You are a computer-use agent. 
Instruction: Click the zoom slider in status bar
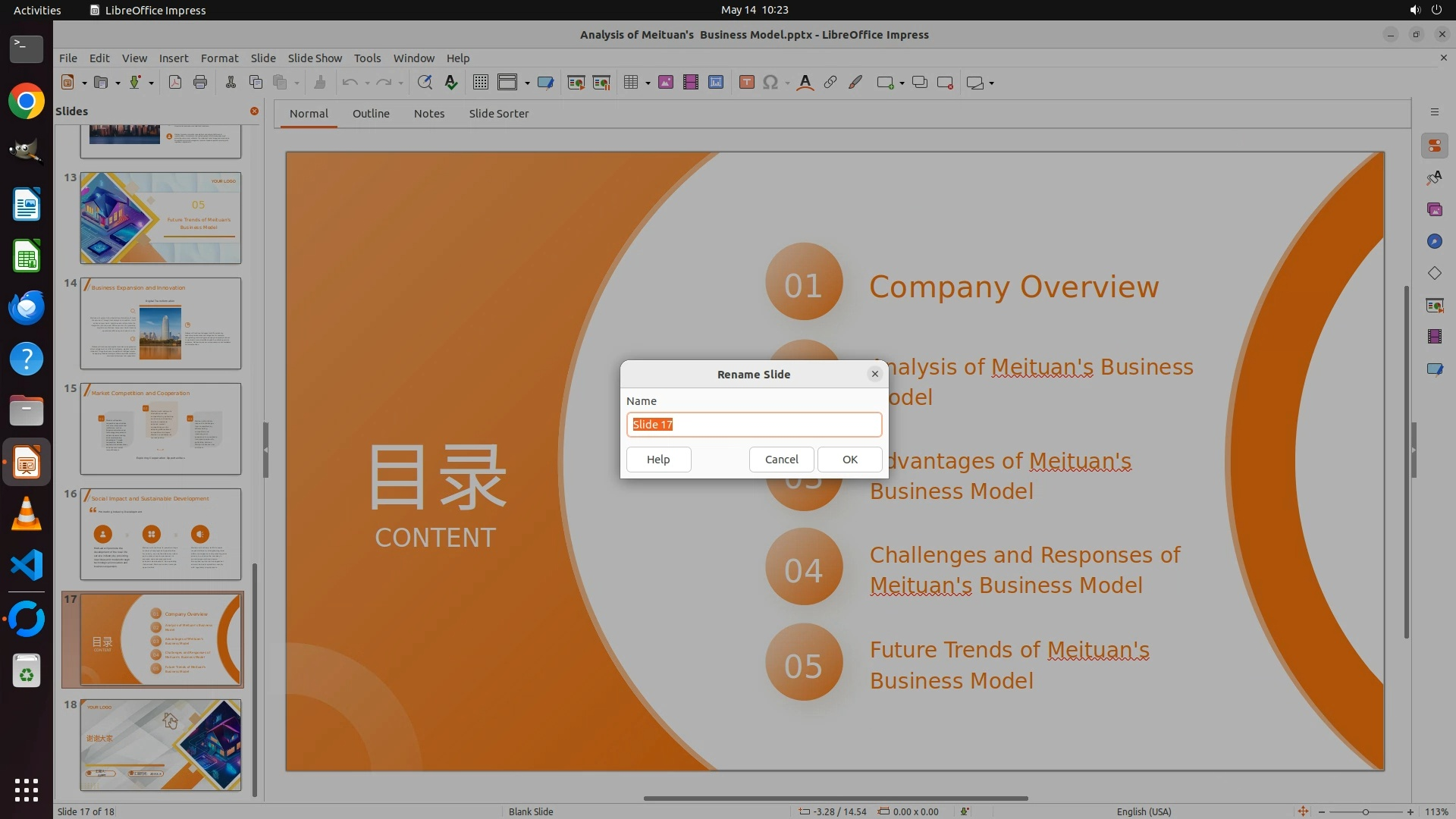(1365, 811)
